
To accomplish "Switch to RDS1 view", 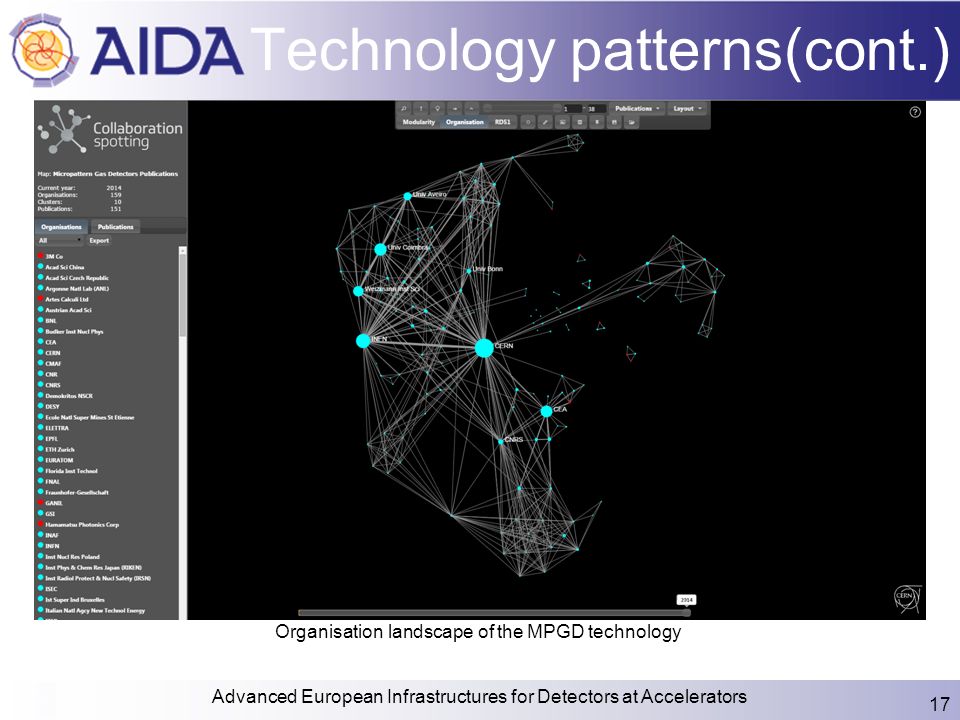I will click(503, 122).
